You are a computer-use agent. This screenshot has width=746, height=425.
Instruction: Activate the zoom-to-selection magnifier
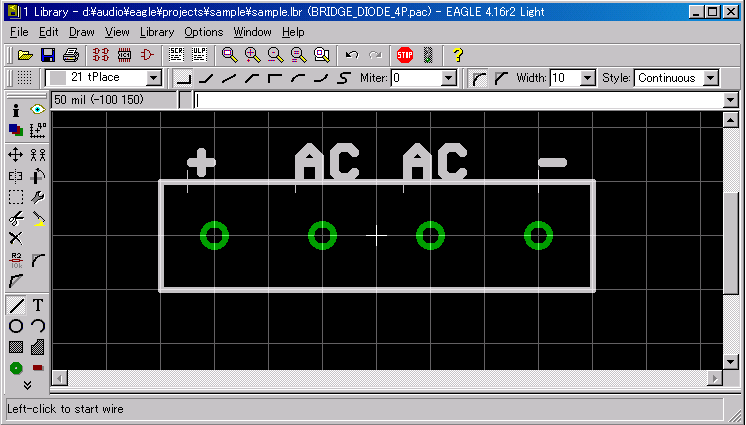coord(322,55)
